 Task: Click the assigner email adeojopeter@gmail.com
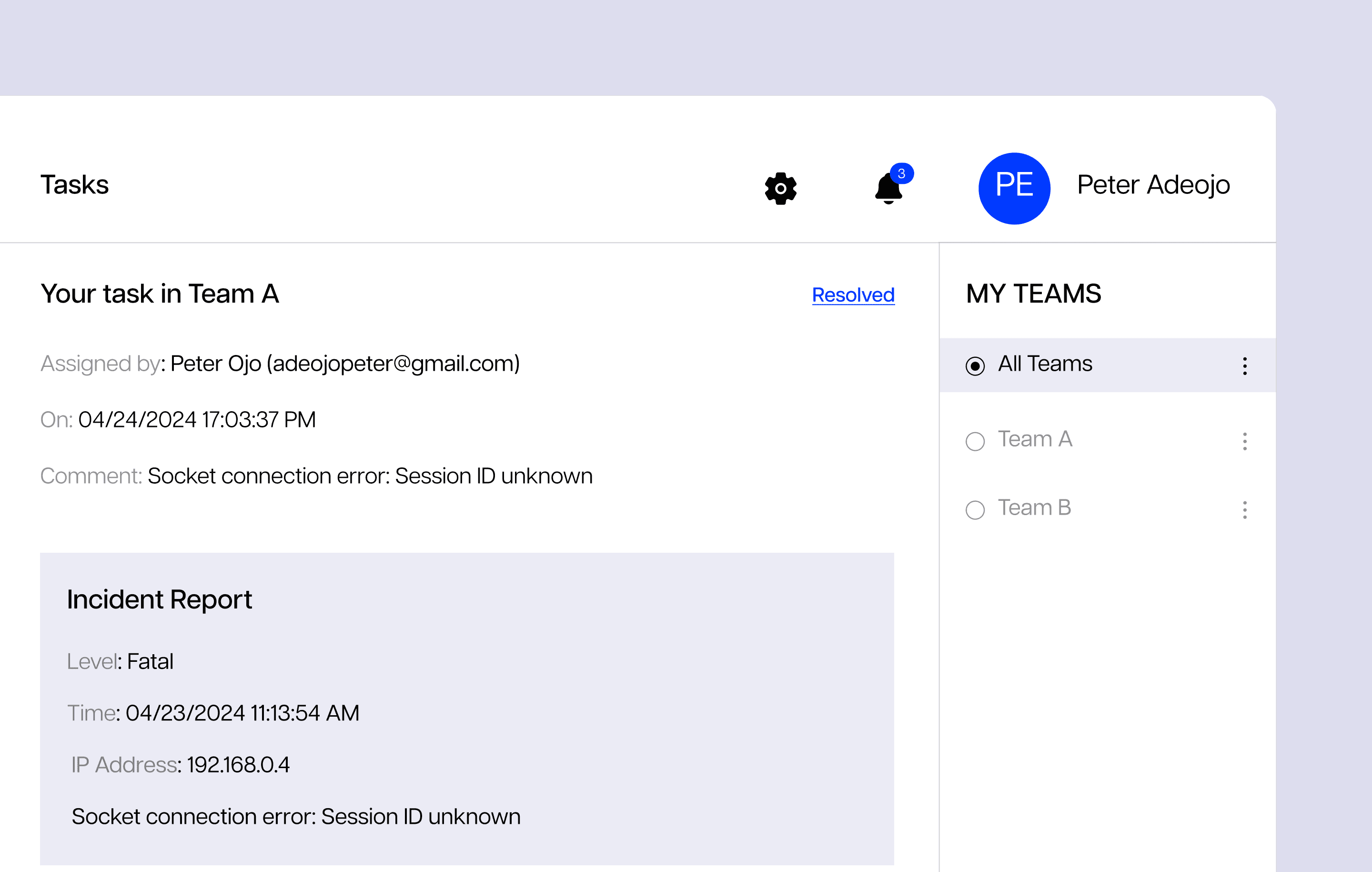coord(393,364)
